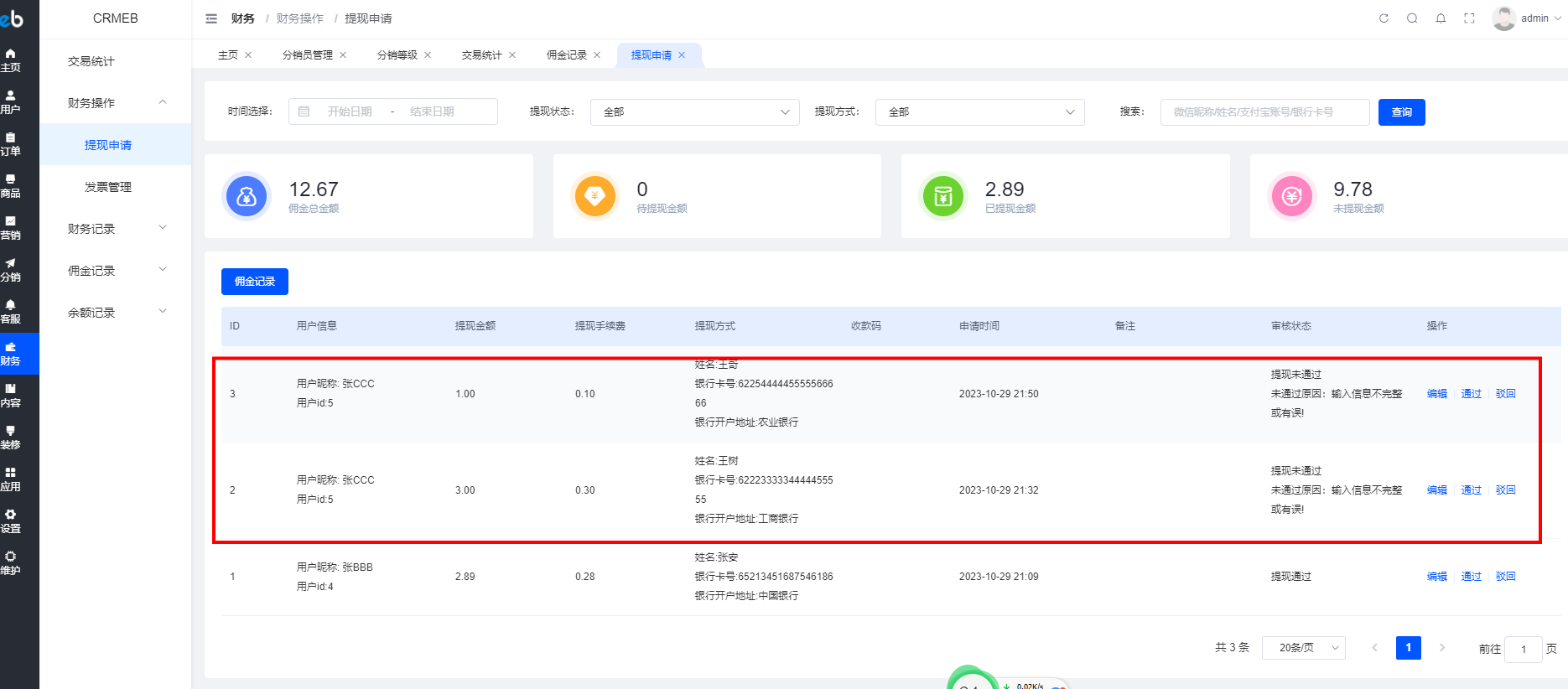Click the hamburger menu collapse icon
Screen dimensions: 1568x689
211,18
